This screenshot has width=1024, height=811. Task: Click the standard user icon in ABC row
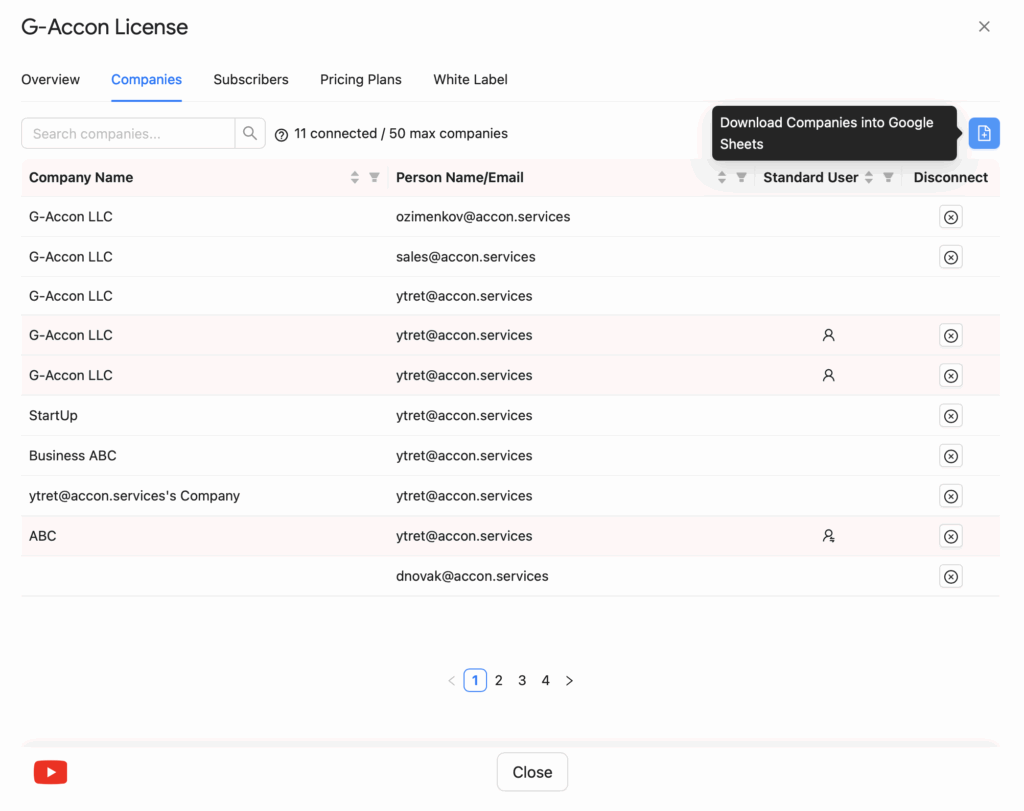828,536
